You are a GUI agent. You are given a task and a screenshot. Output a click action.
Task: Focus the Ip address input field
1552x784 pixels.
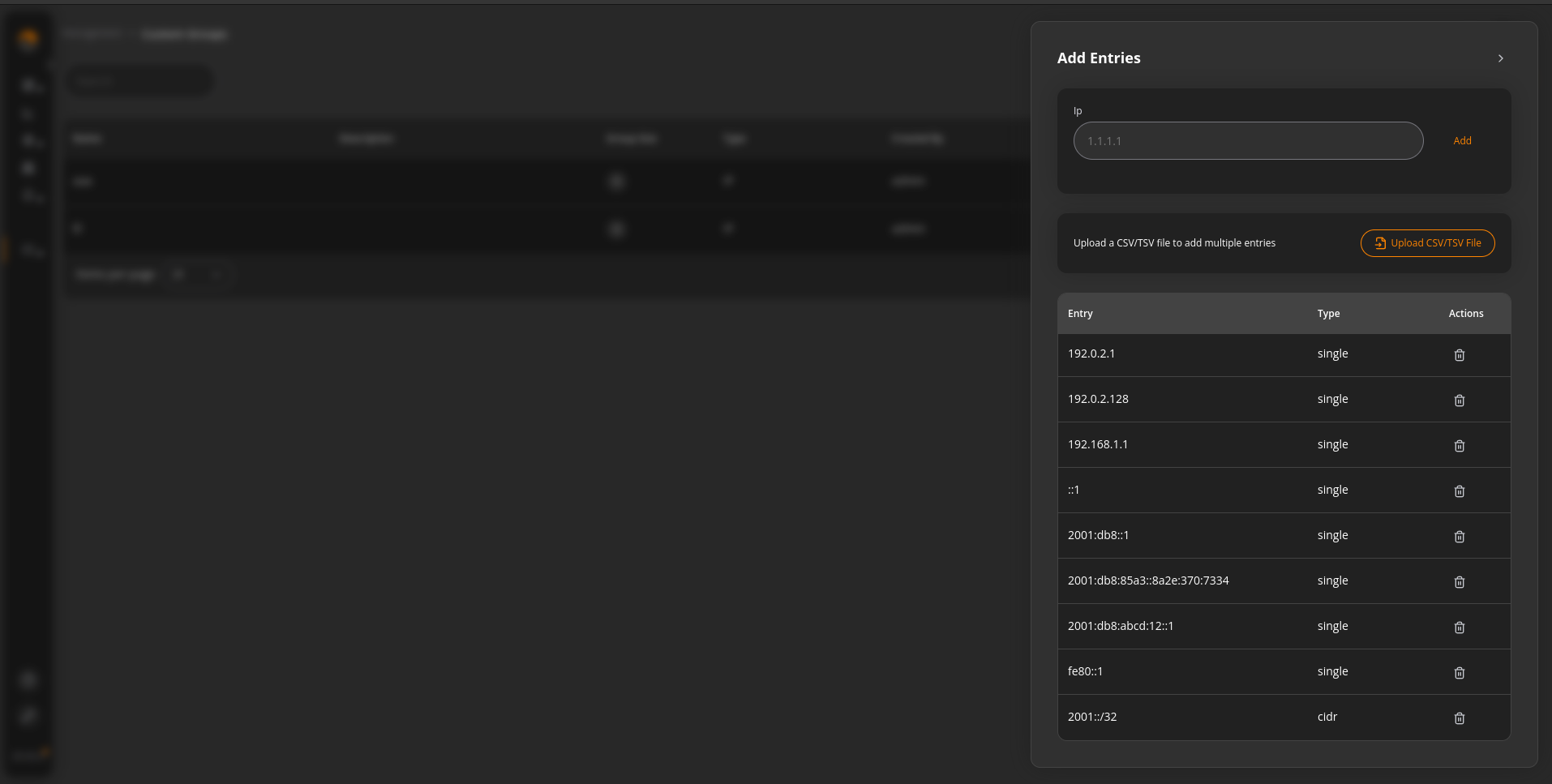click(x=1247, y=141)
